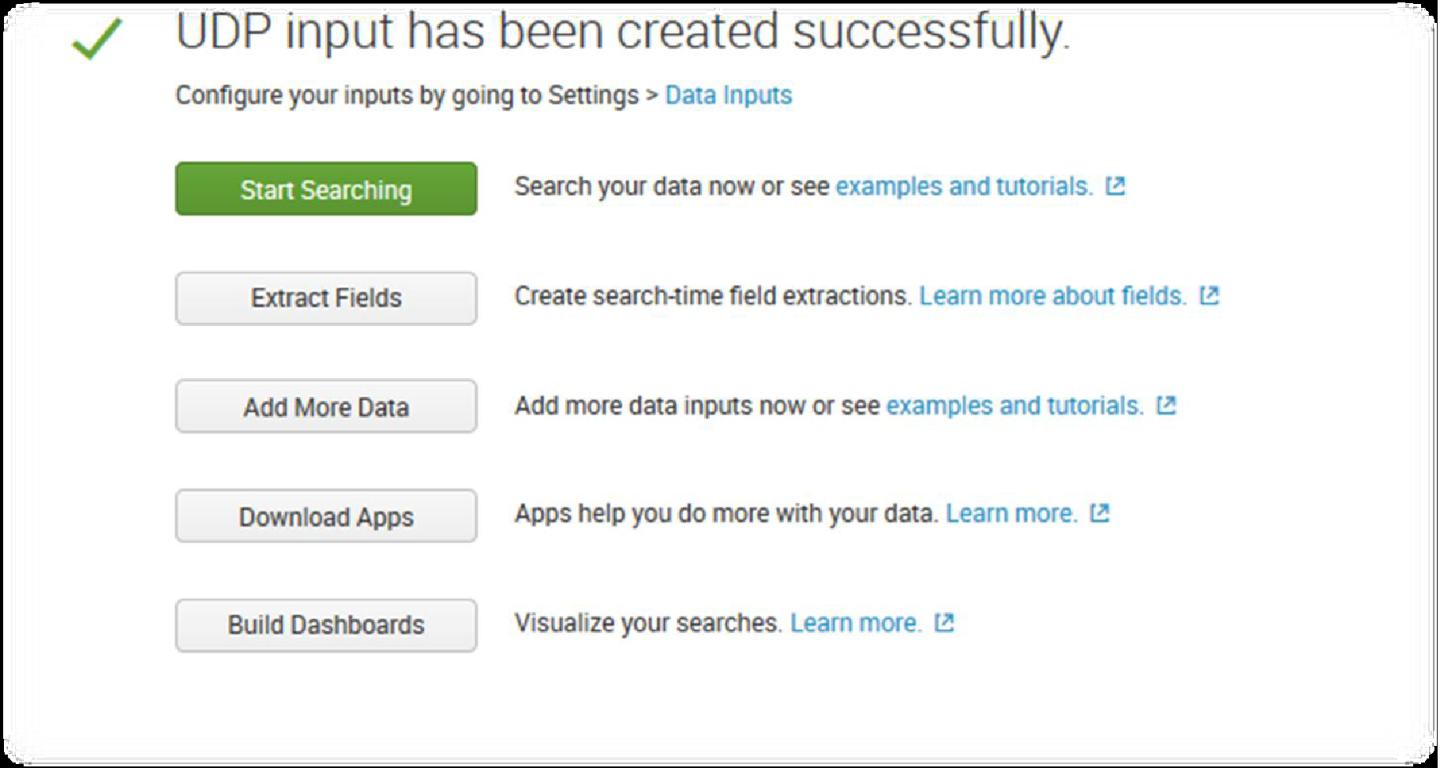Image resolution: width=1440 pixels, height=768 pixels.
Task: Click the external link icon in Build Dashboards row
Action: tap(943, 622)
